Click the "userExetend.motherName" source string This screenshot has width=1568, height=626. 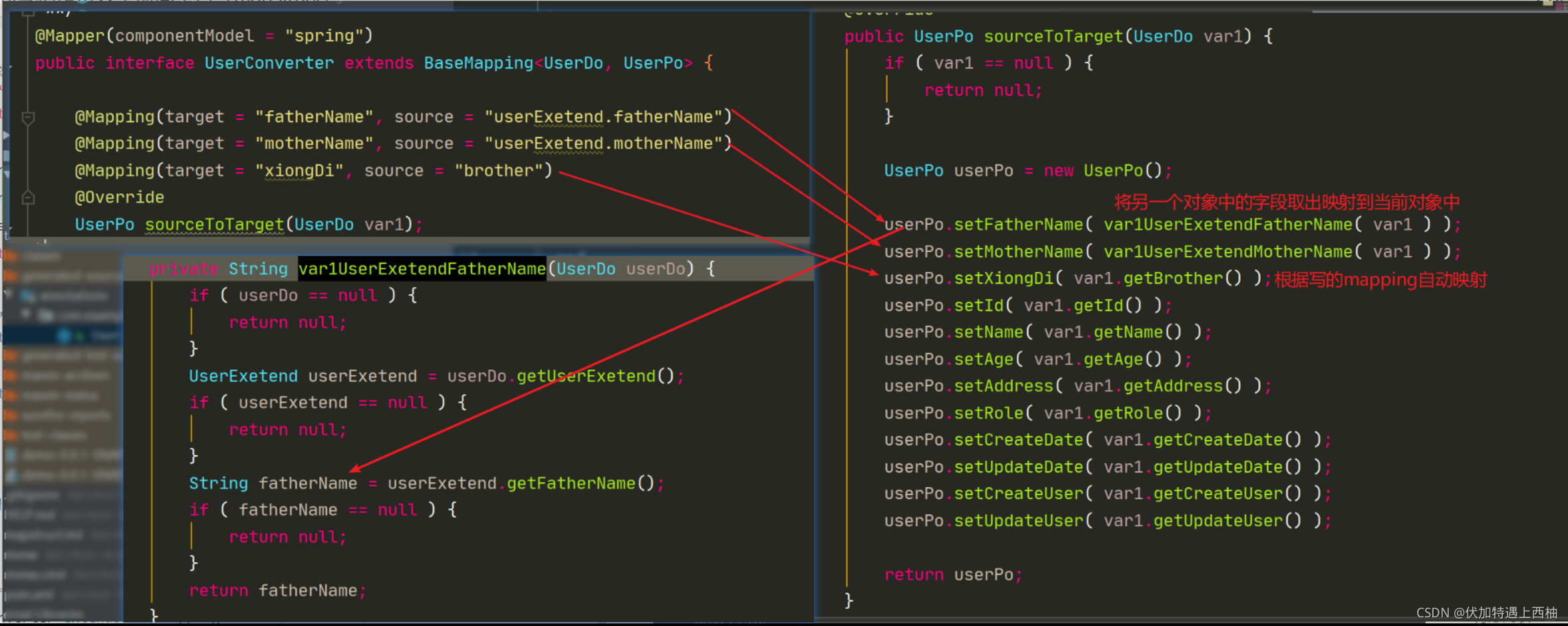click(x=604, y=144)
